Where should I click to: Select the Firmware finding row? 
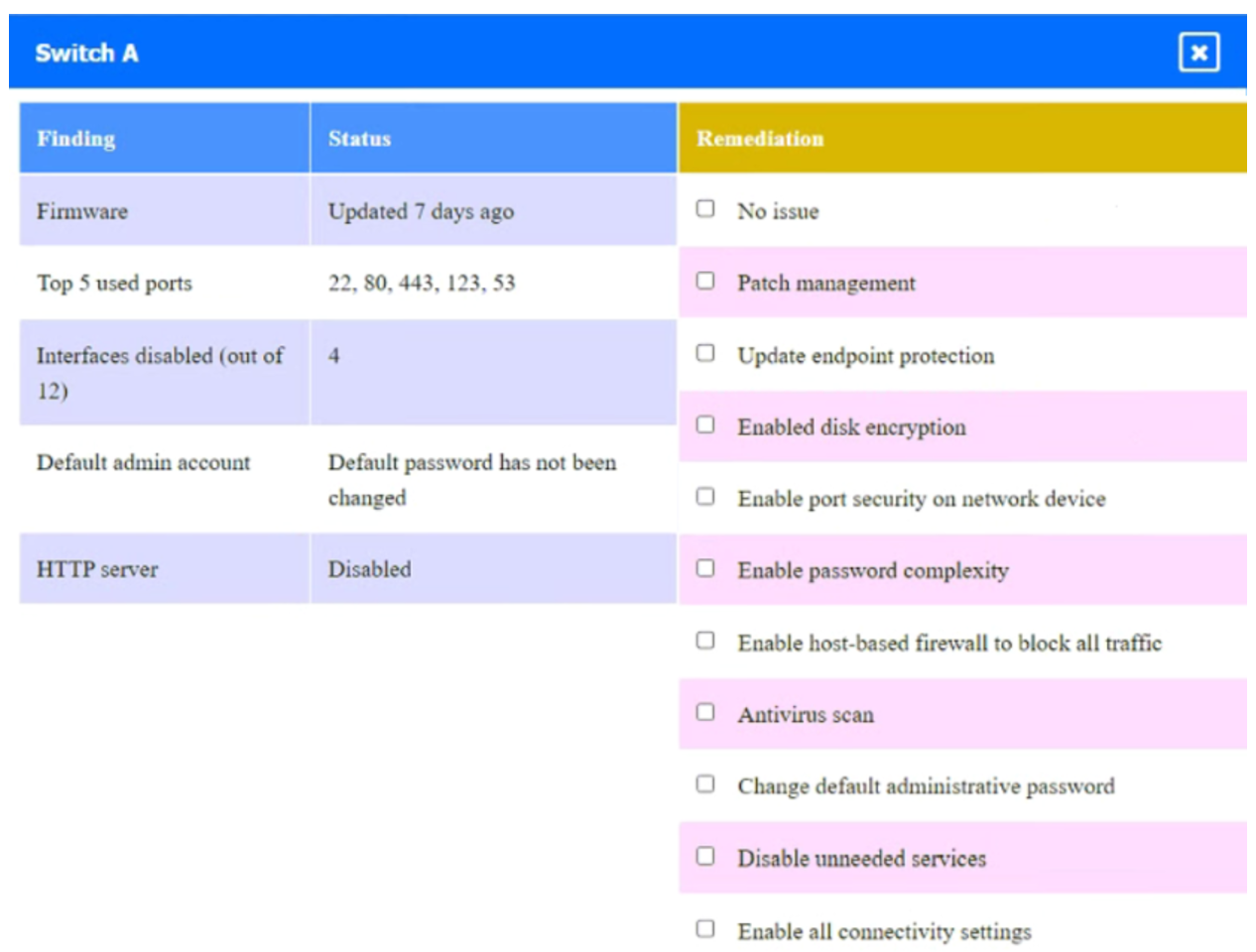[x=82, y=211]
